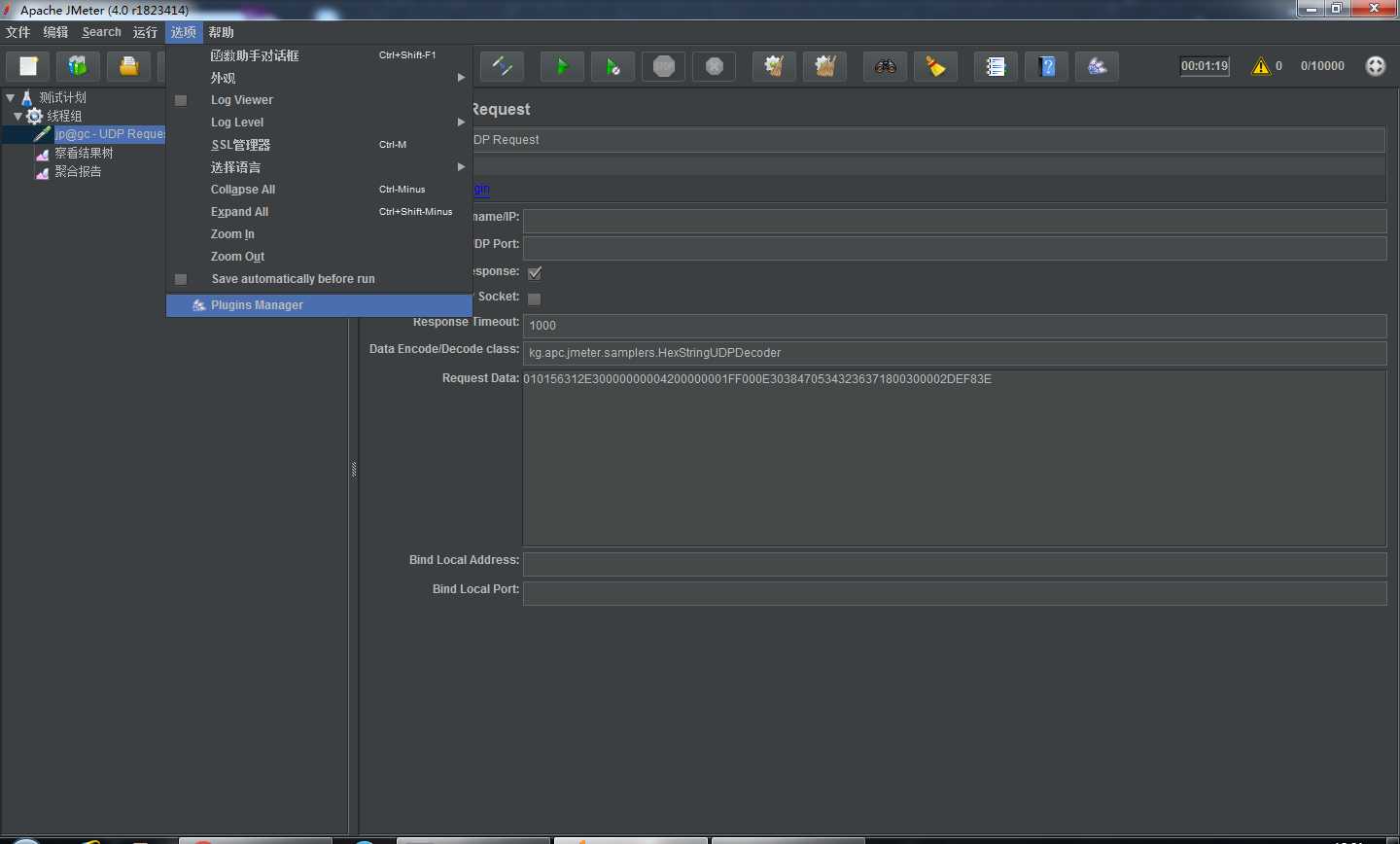
Task: Toggle the Log Viewer checkbox
Action: tap(181, 100)
